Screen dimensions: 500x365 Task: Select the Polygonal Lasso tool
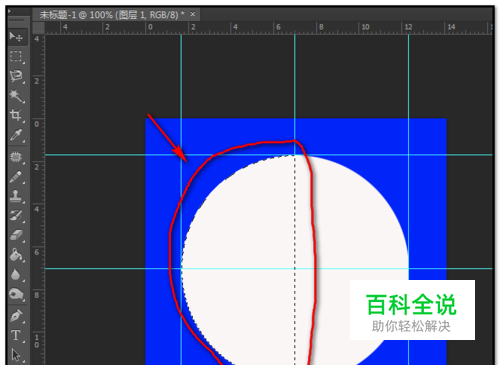[16, 76]
